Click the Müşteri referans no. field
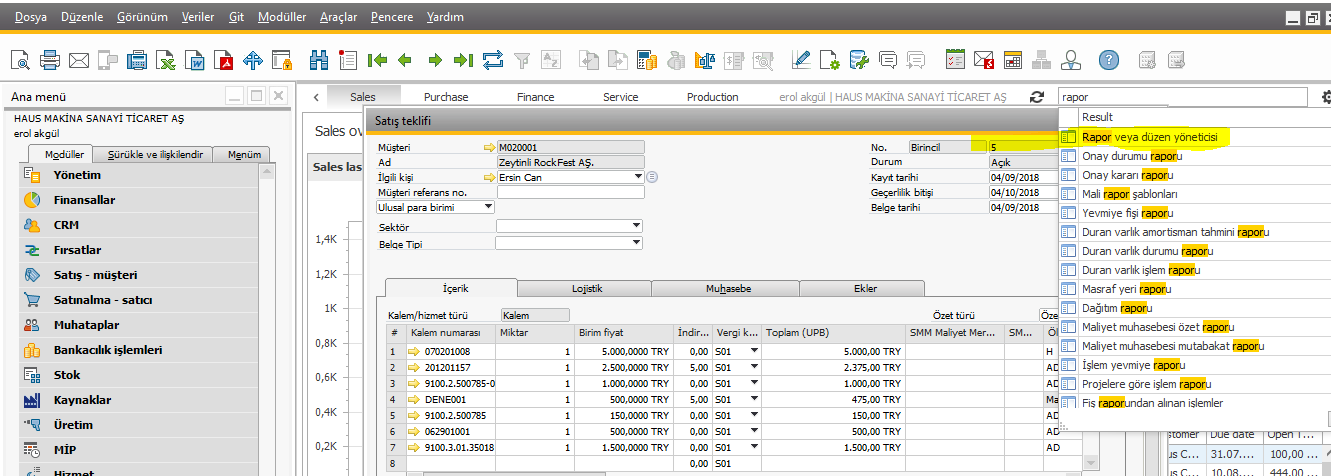Image resolution: width=1331 pixels, height=476 pixels. coord(570,192)
